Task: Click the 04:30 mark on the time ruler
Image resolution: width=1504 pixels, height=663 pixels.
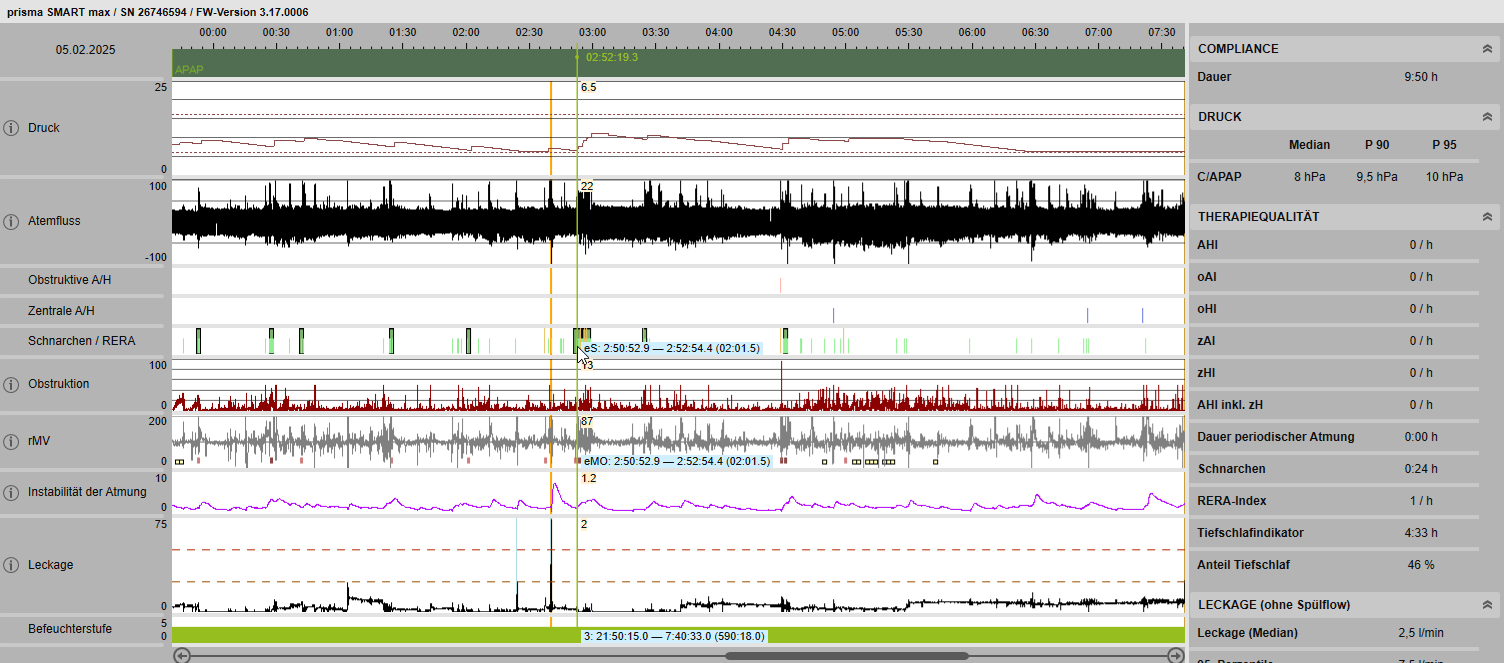Action: pyautogui.click(x=782, y=32)
